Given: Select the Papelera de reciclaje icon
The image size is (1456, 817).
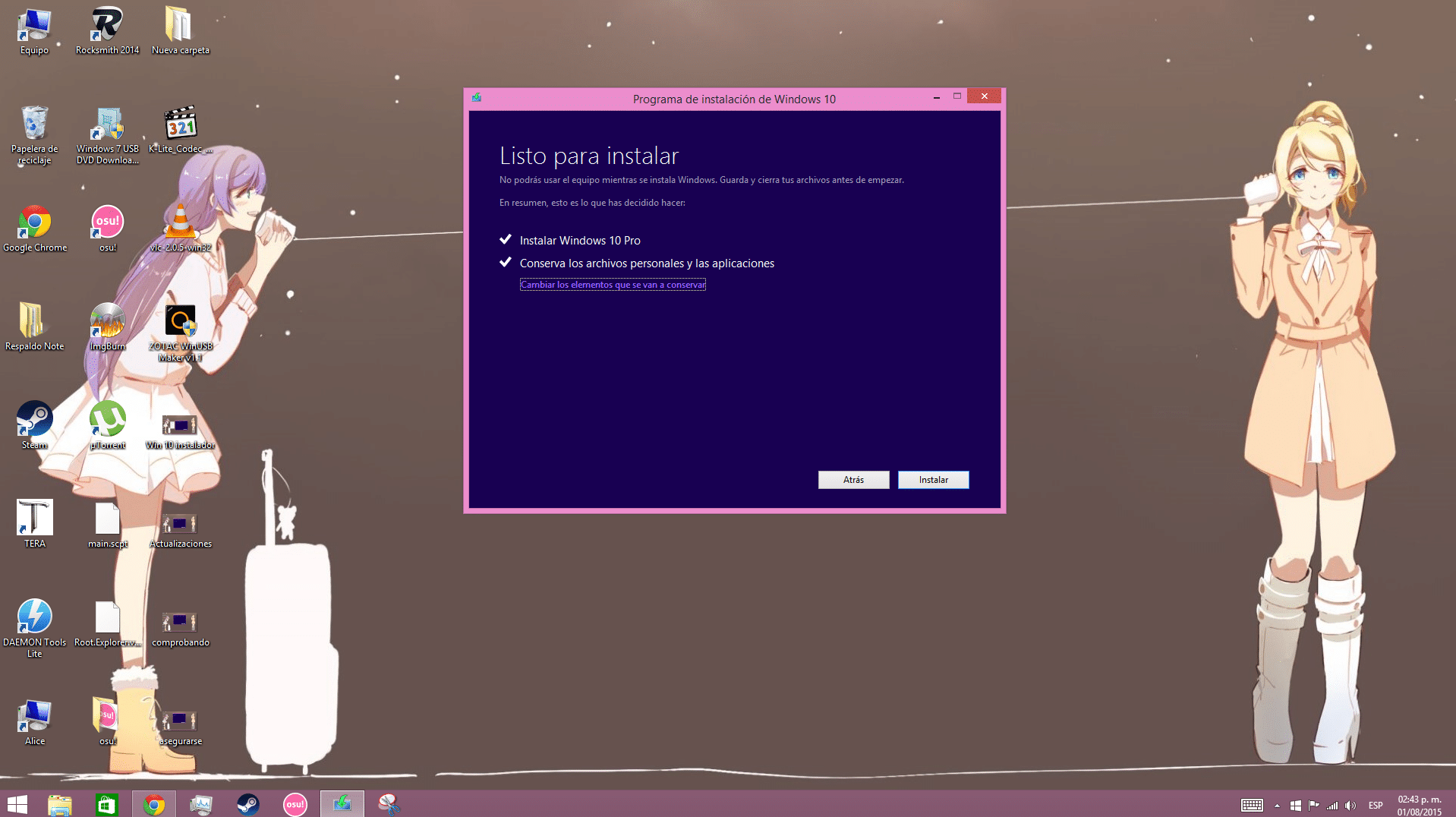Looking at the screenshot, I should (34, 135).
